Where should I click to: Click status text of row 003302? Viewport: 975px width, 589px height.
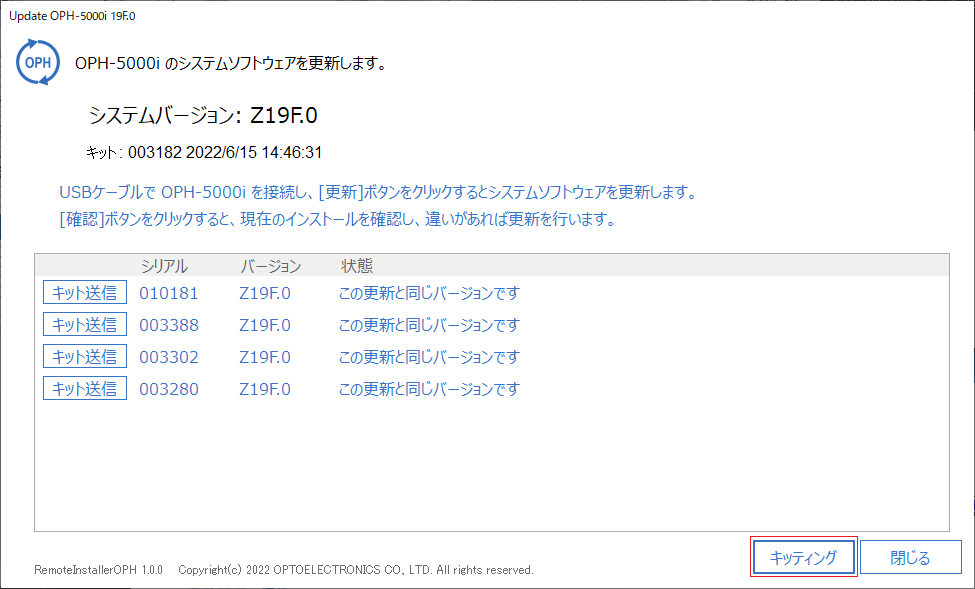[429, 357]
